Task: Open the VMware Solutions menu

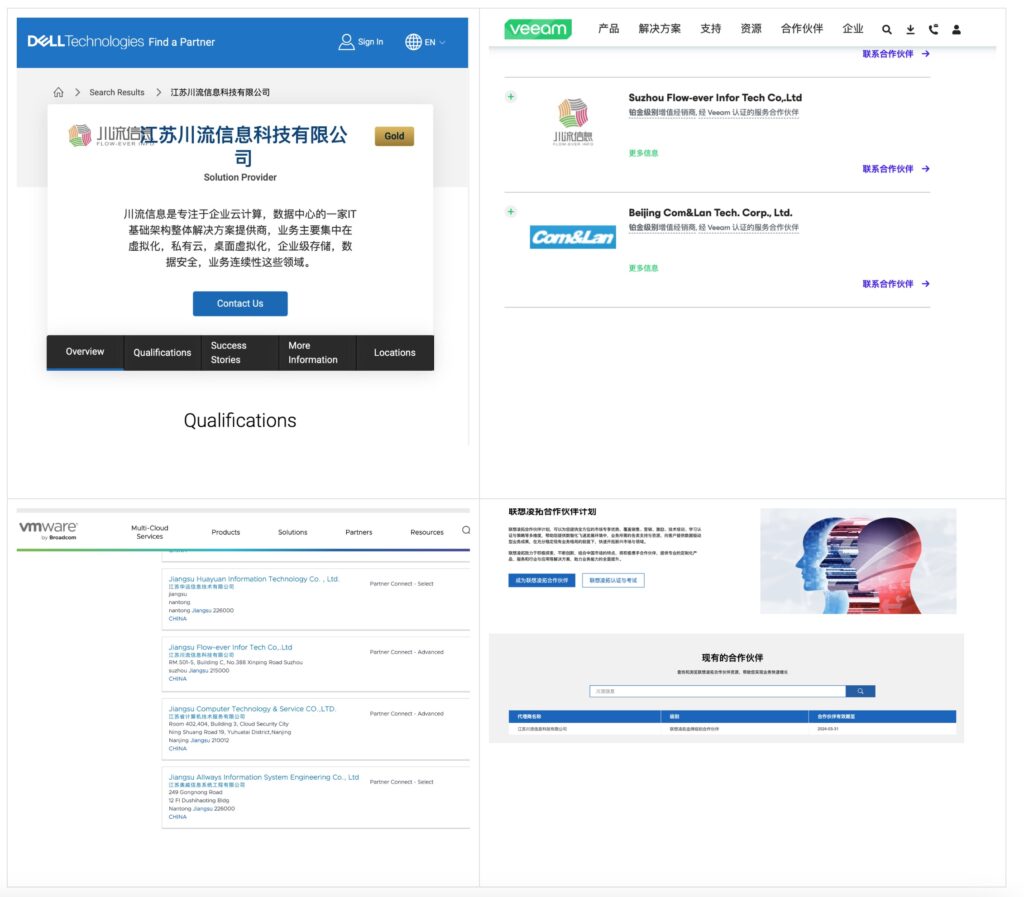Action: click(x=293, y=532)
